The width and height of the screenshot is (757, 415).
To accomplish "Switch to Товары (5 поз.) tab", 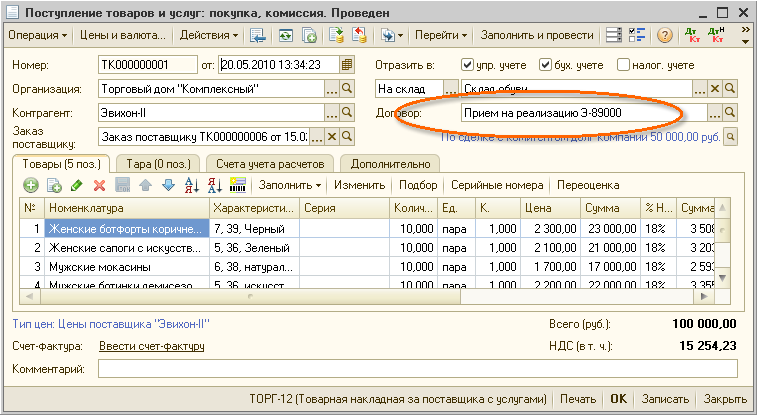I will [61, 164].
